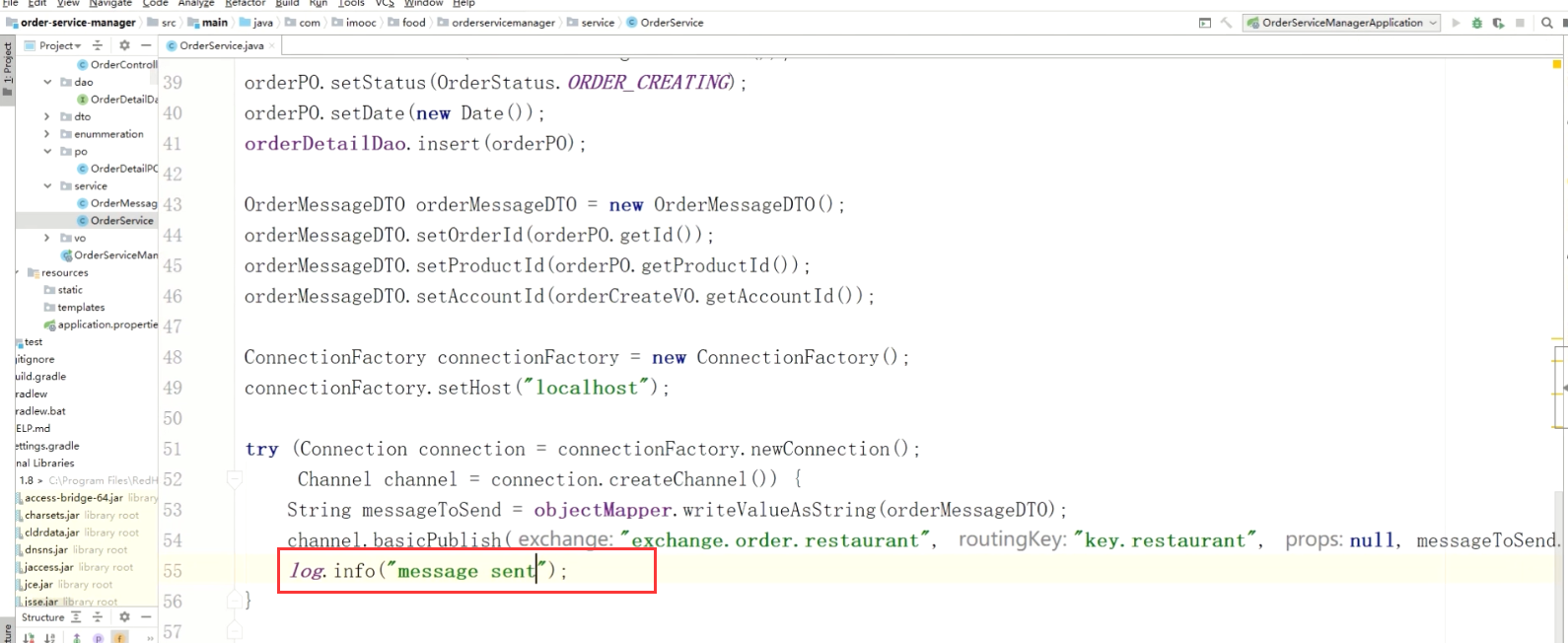1568x643 pixels.
Task: Open OrderMessag... class in service folder
Action: tap(116, 203)
